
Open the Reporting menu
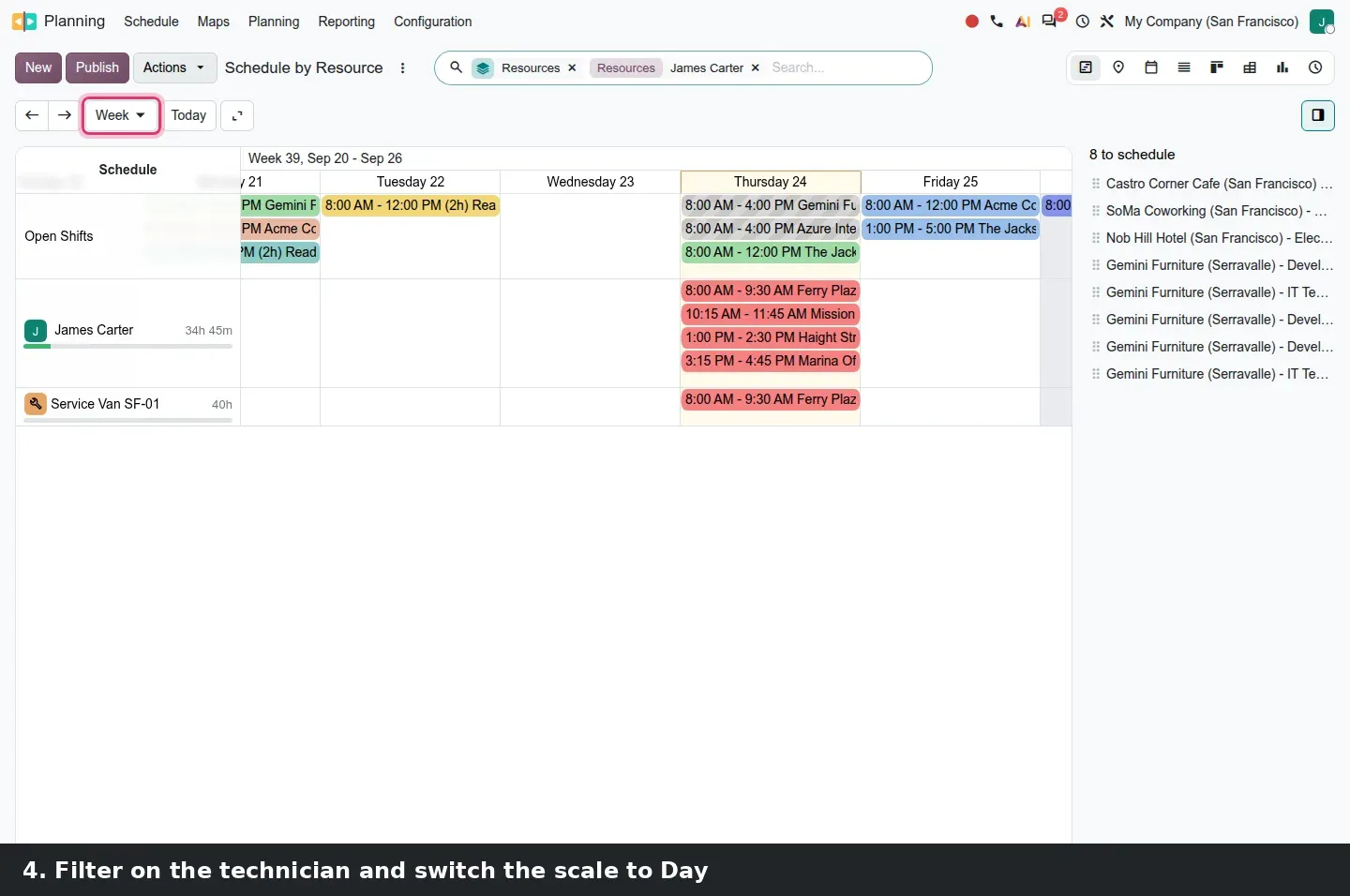pos(346,22)
